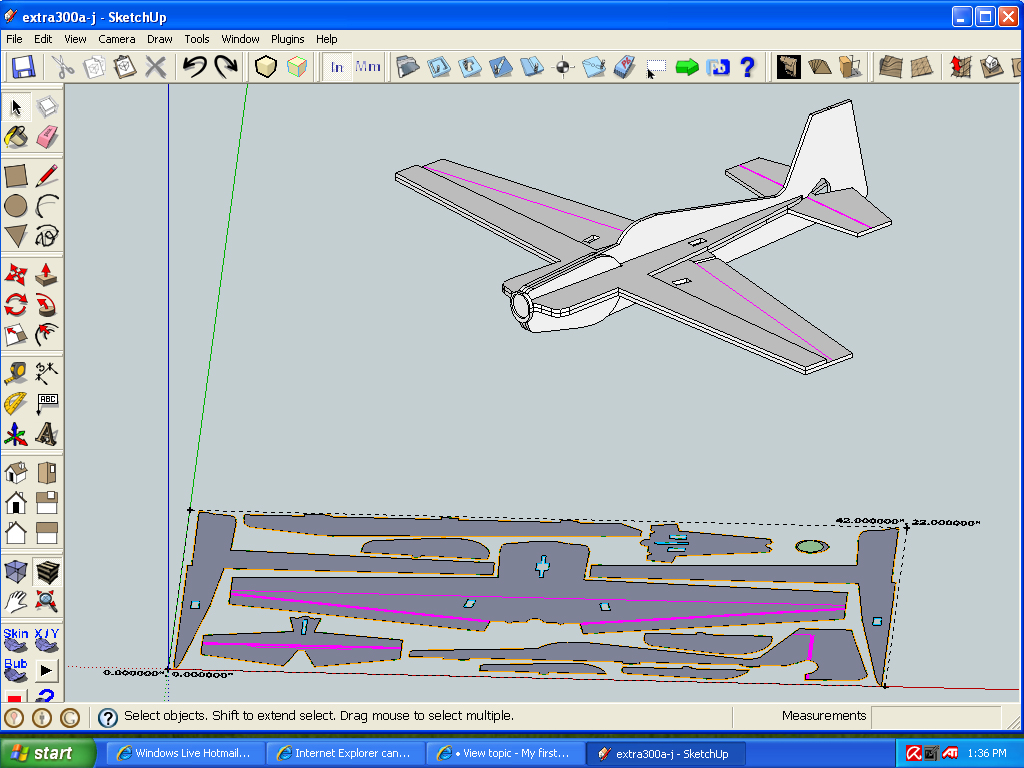This screenshot has height=768, width=1024.
Task: Pick the Push/Pull tool
Action: (47, 274)
